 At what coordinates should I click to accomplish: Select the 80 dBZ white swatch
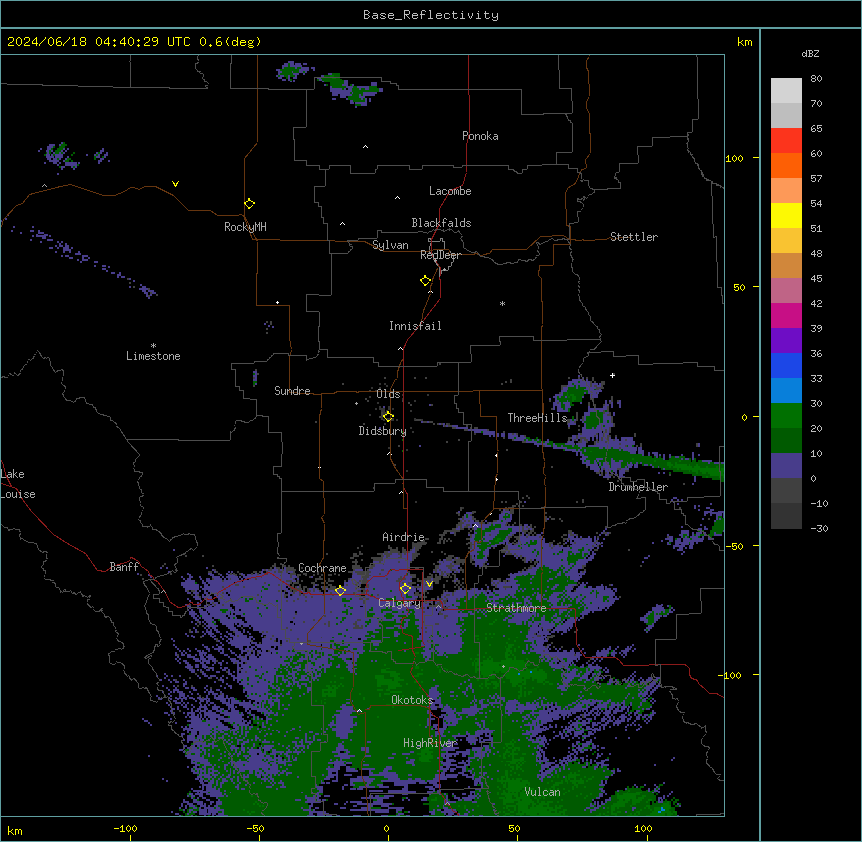786,90
